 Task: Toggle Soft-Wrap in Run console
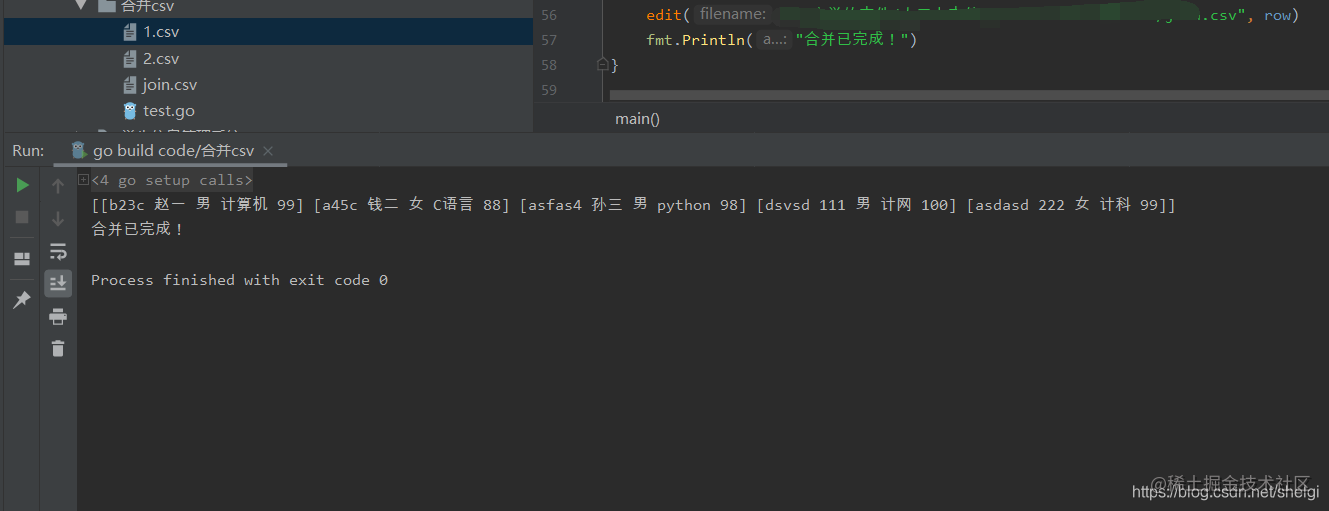tap(58, 251)
